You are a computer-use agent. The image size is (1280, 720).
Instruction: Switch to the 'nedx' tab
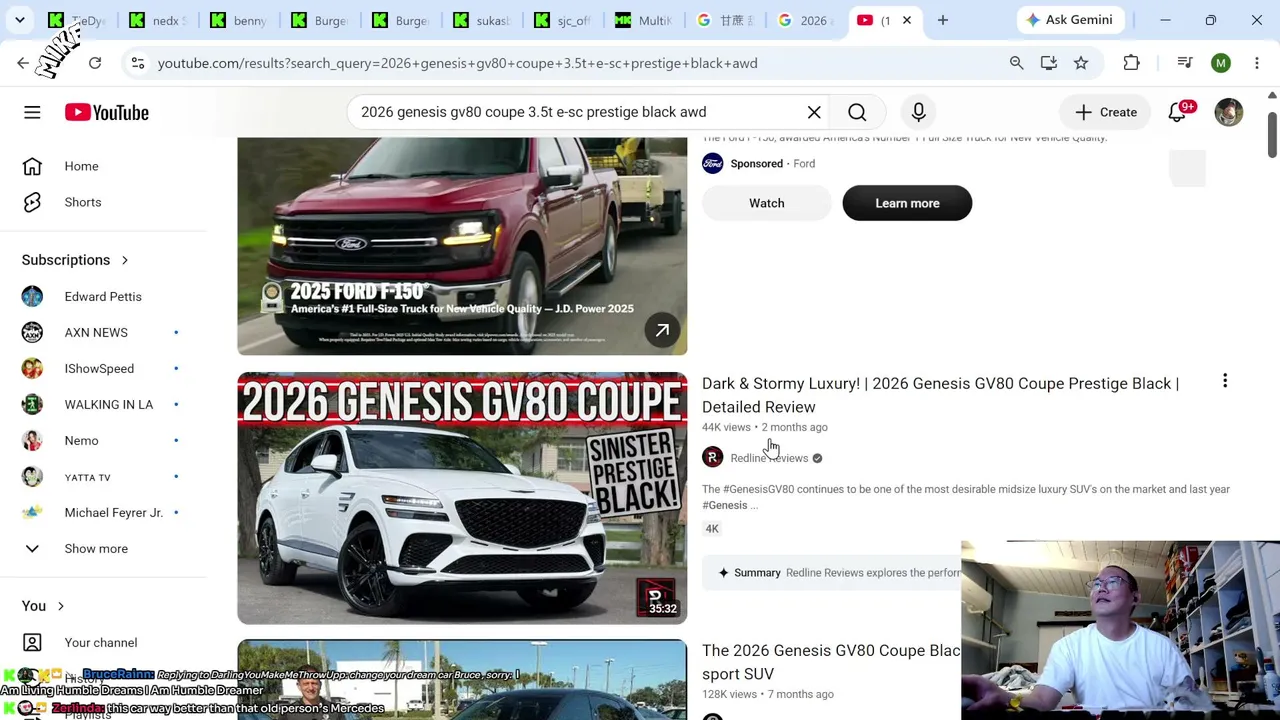pyautogui.click(x=157, y=20)
